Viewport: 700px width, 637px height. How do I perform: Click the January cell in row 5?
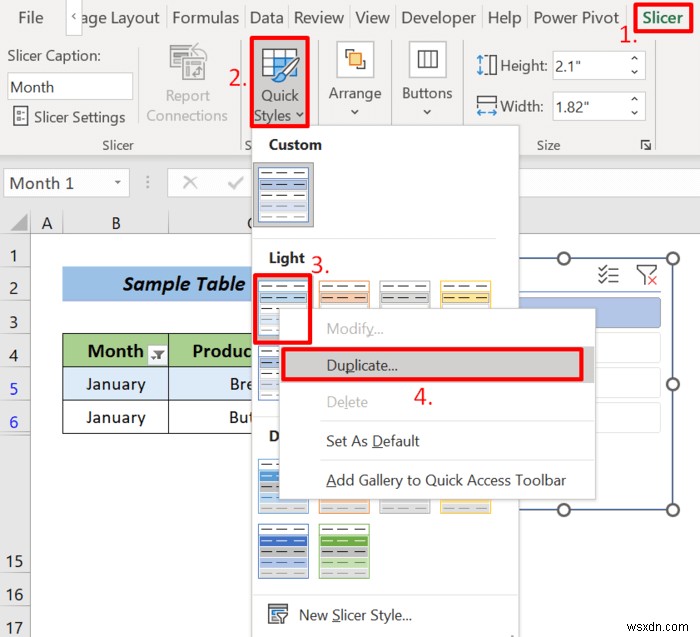click(116, 384)
